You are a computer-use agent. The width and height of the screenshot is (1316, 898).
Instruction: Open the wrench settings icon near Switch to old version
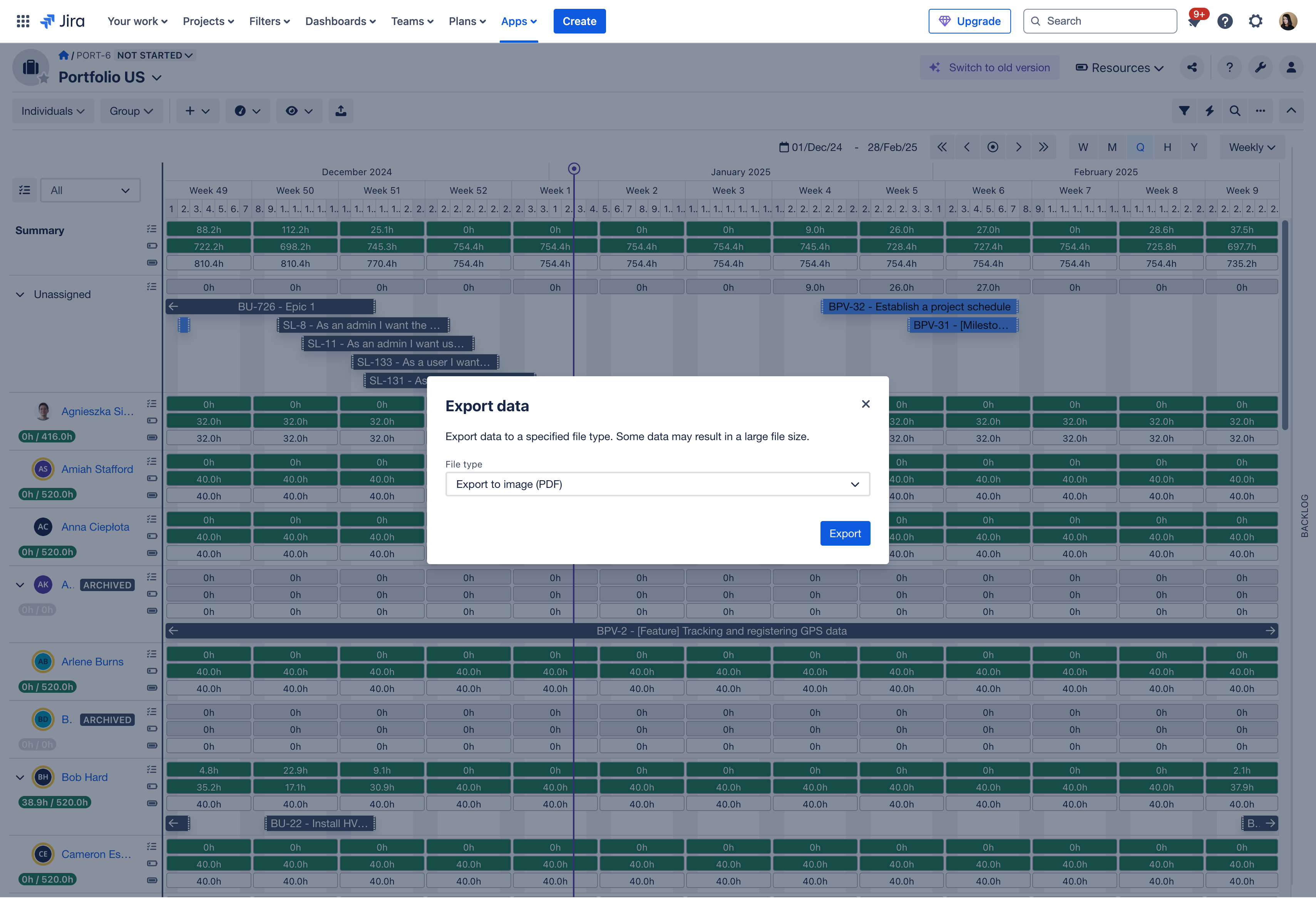tap(1261, 67)
